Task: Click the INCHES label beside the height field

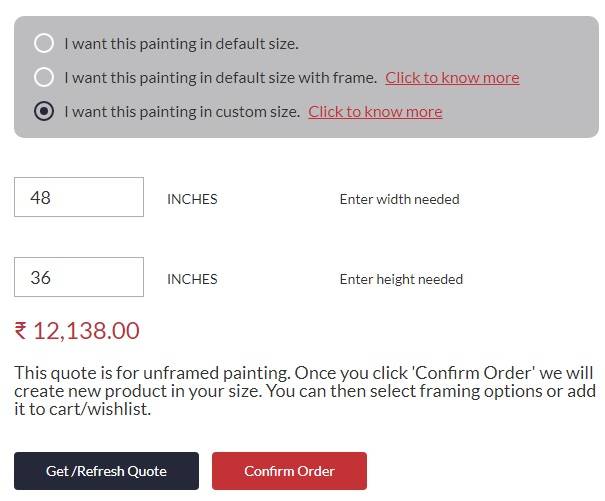Action: pos(192,279)
